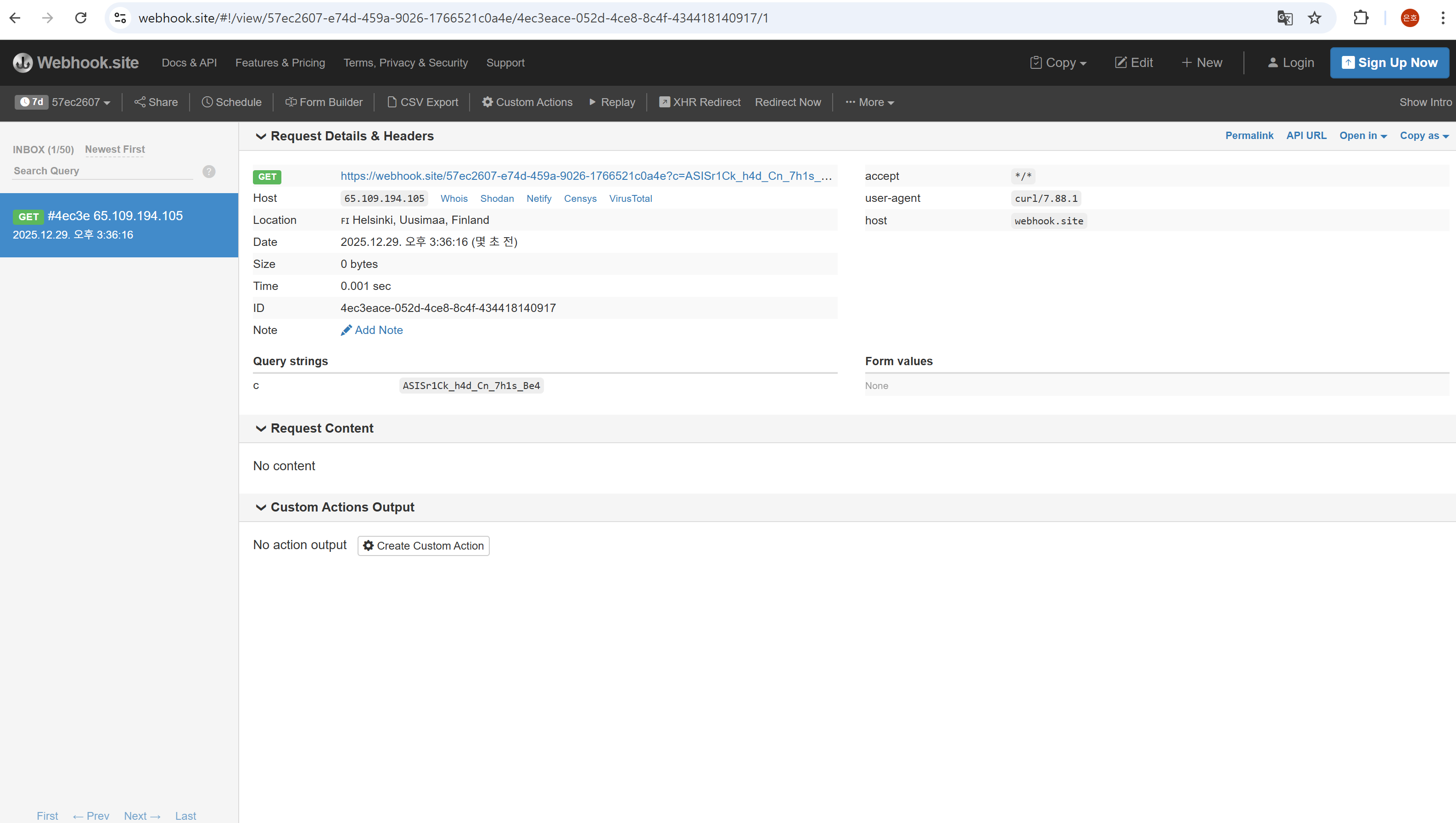Viewport: 1456px width, 823px height.
Task: Bookmark page with the star icon
Action: pos(1315,18)
